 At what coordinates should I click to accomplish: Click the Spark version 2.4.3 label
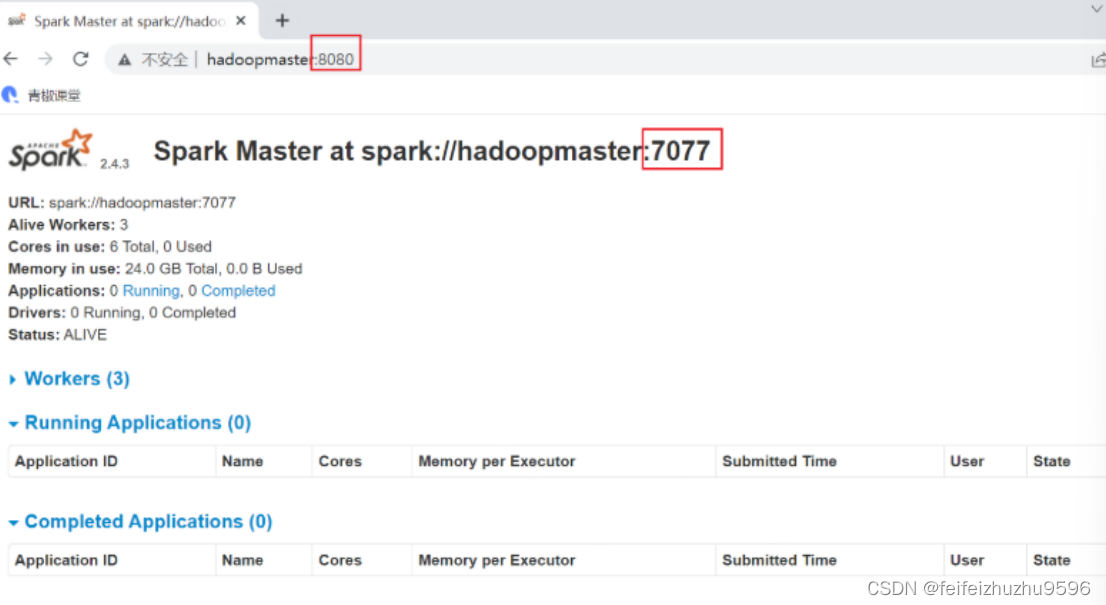tap(114, 164)
